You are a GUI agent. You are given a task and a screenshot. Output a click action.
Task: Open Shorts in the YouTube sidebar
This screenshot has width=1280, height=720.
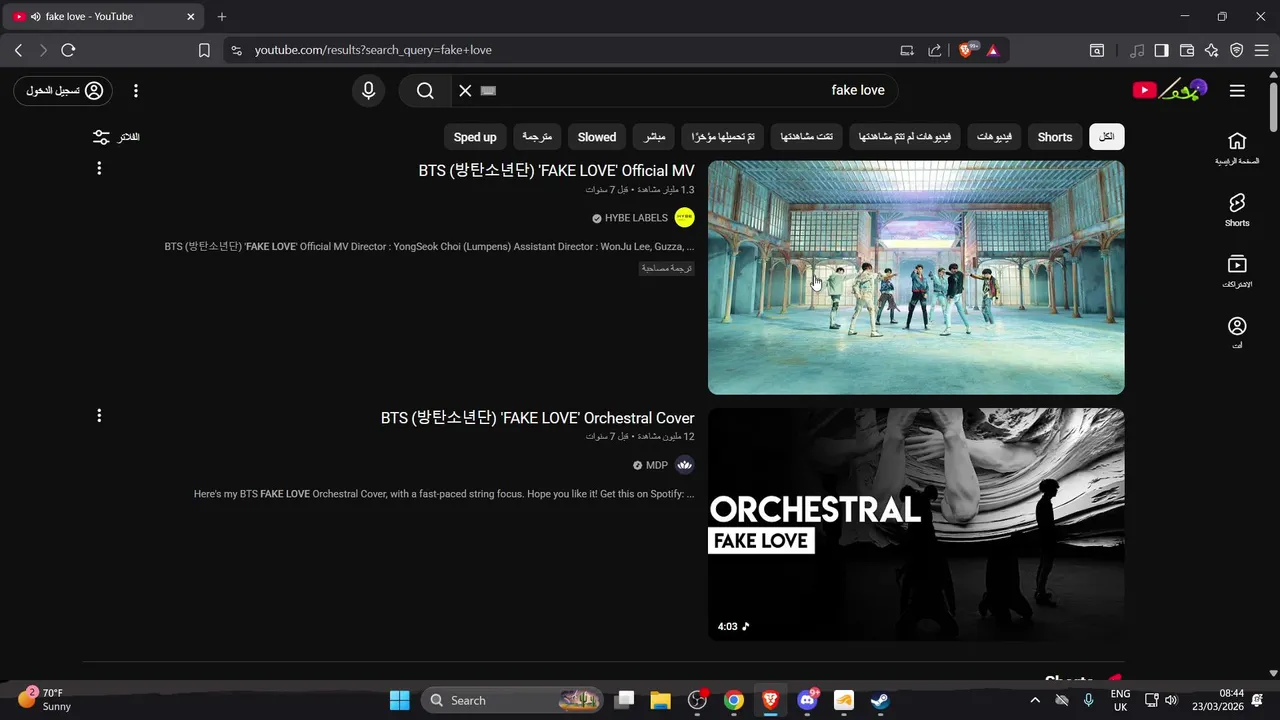tap(1237, 210)
